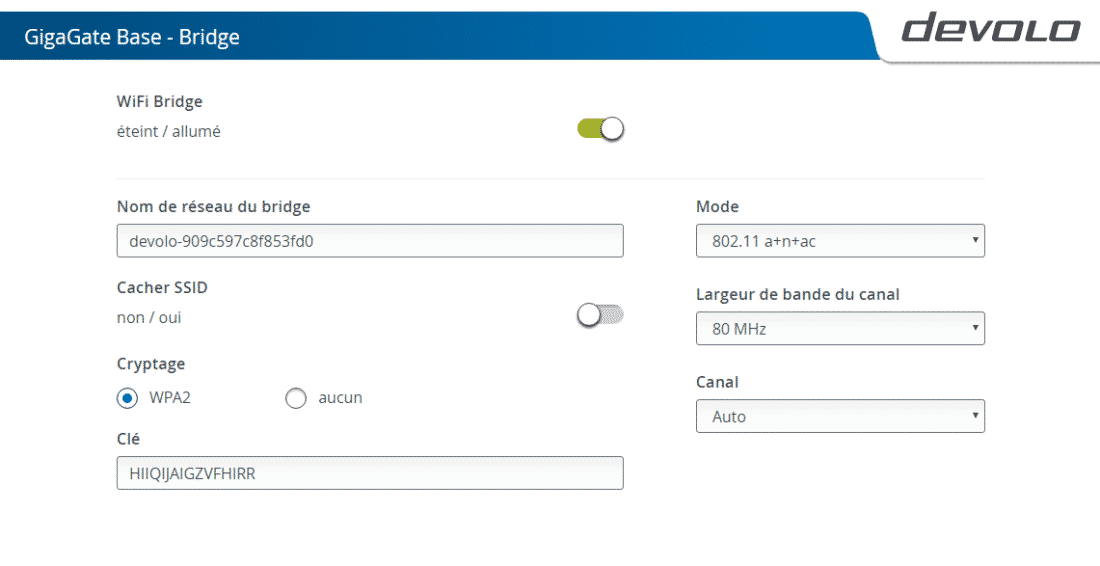Select the WPA2 encryption radio button
1100x566 pixels.
click(x=127, y=398)
